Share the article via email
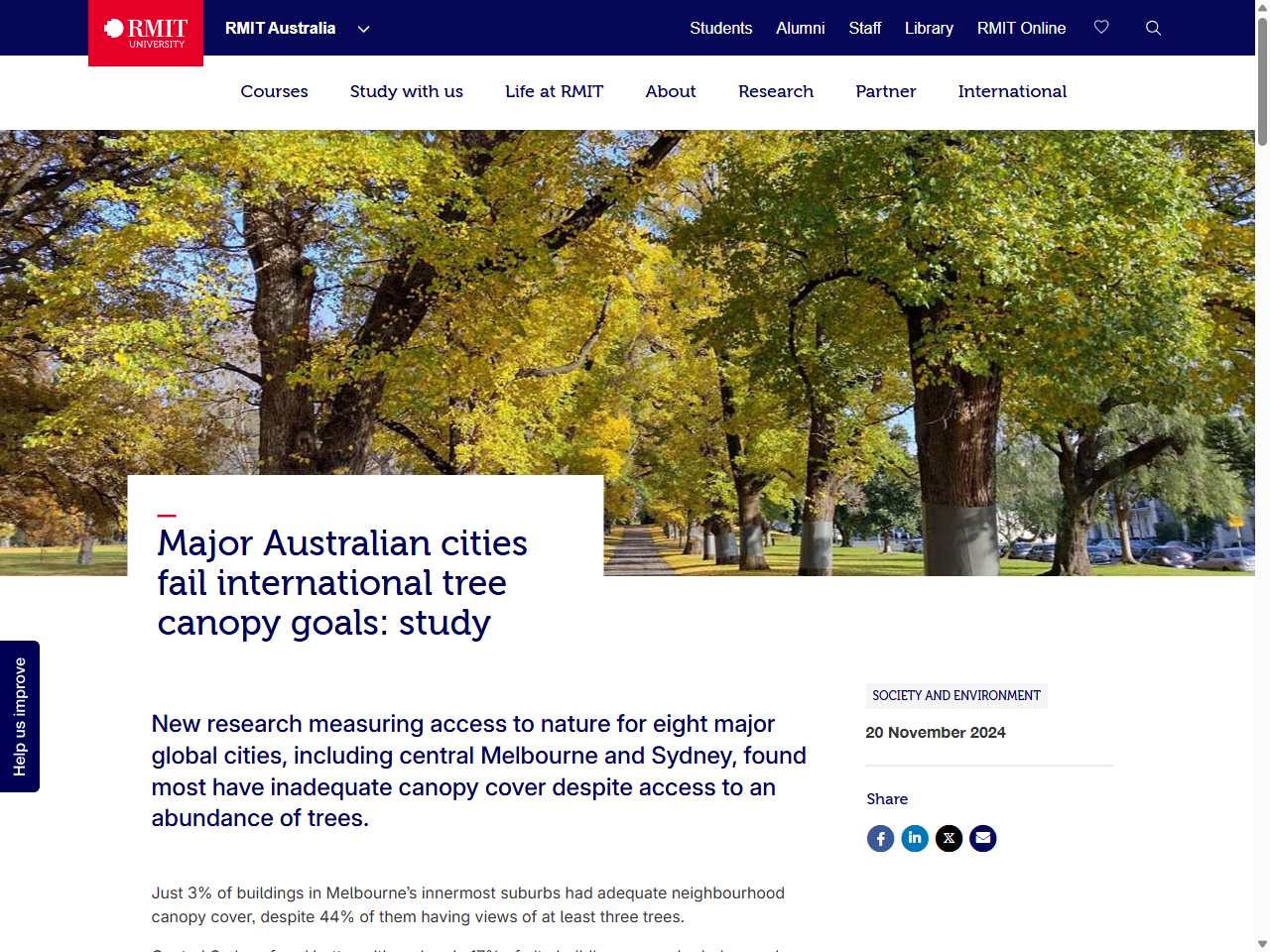The height and width of the screenshot is (952, 1270). (982, 838)
